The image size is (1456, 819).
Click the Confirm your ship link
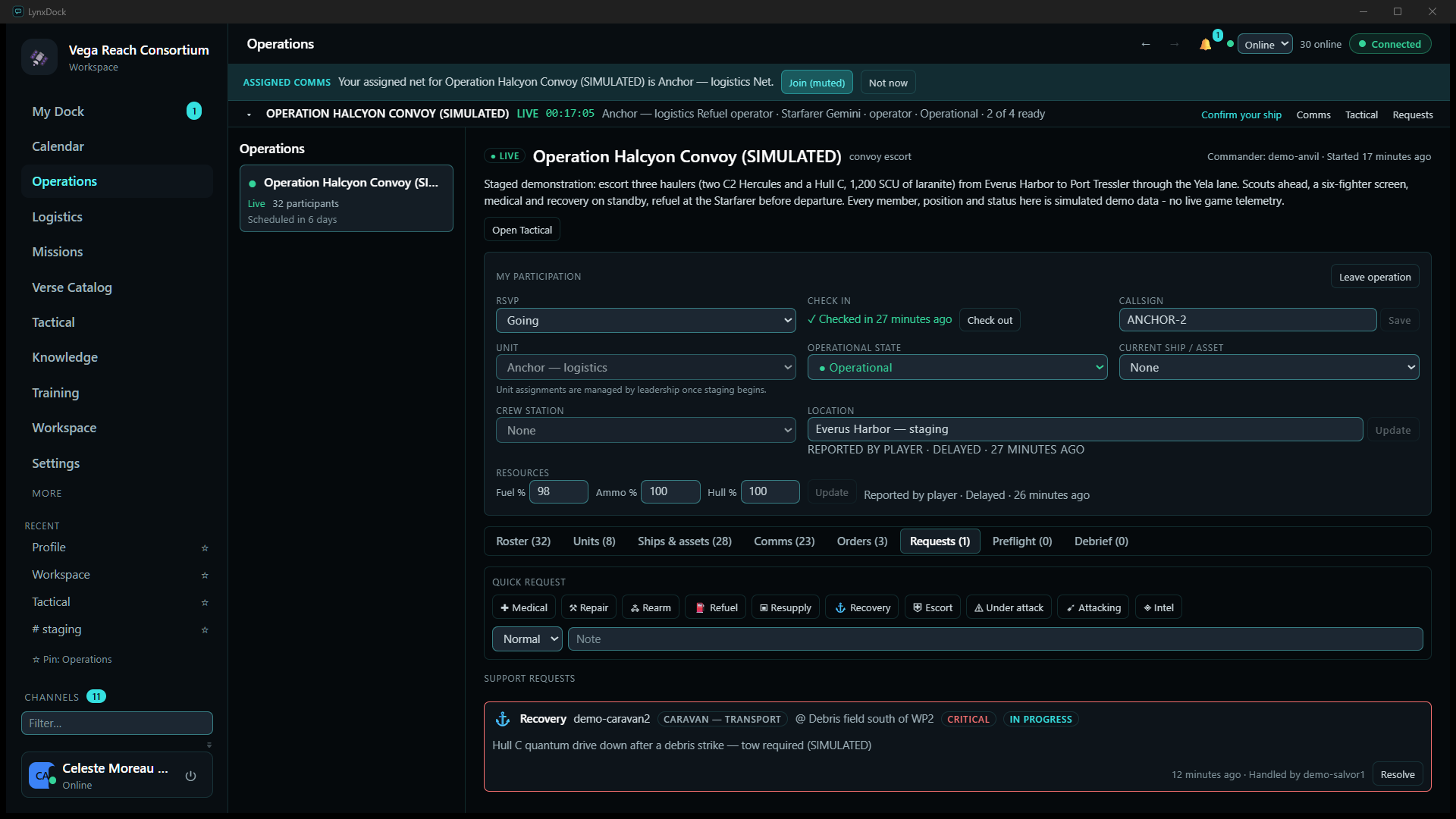1241,115
